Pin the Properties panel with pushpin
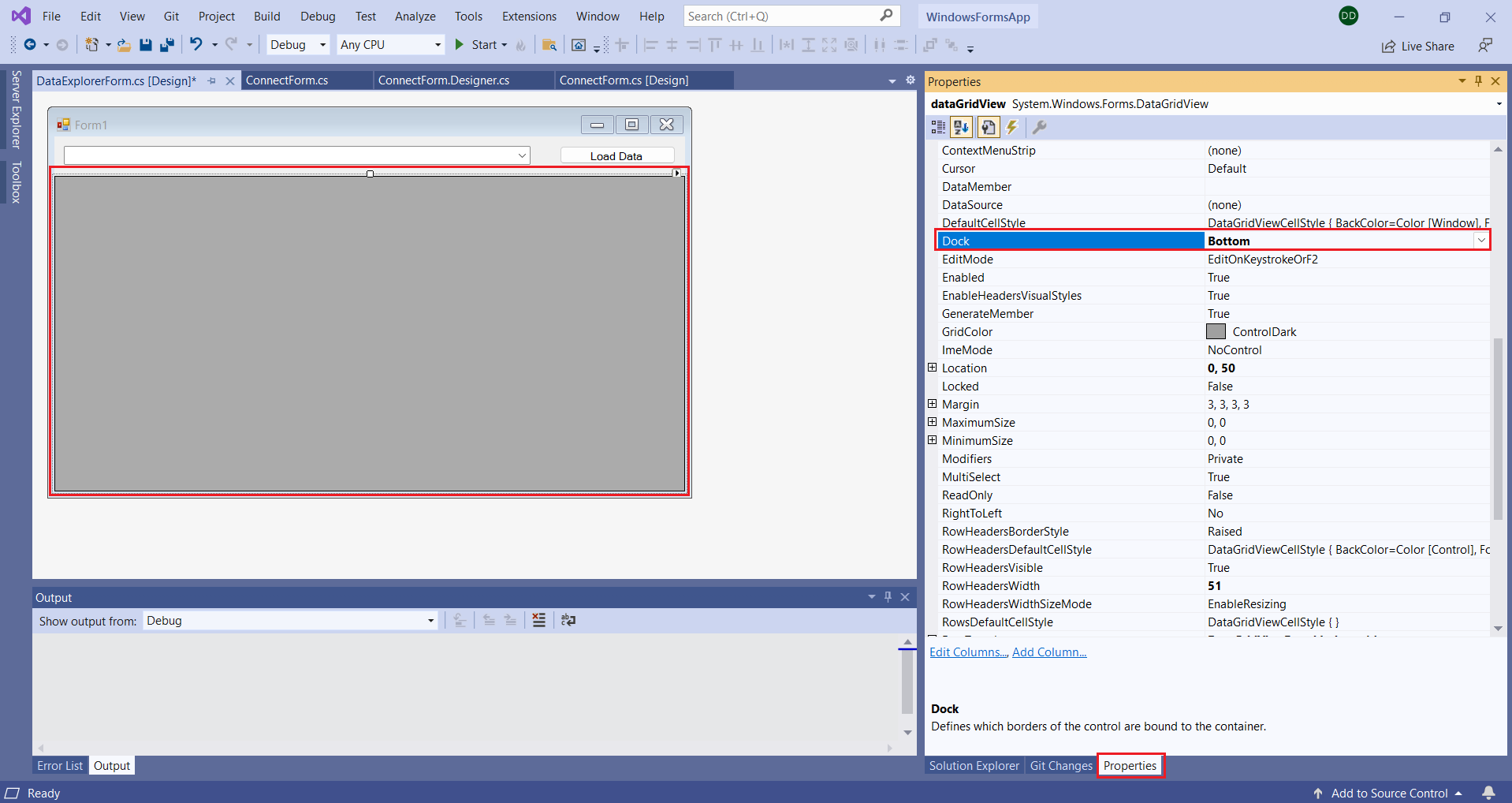The image size is (1512, 803). pos(1478,81)
